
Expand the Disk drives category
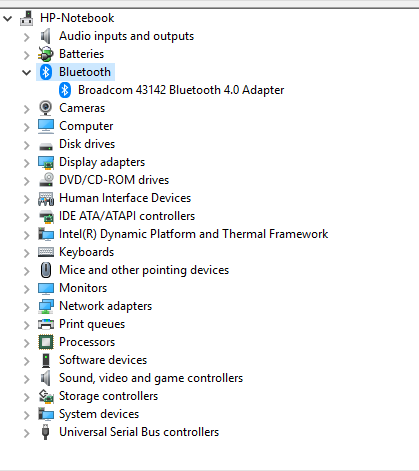coord(27,145)
